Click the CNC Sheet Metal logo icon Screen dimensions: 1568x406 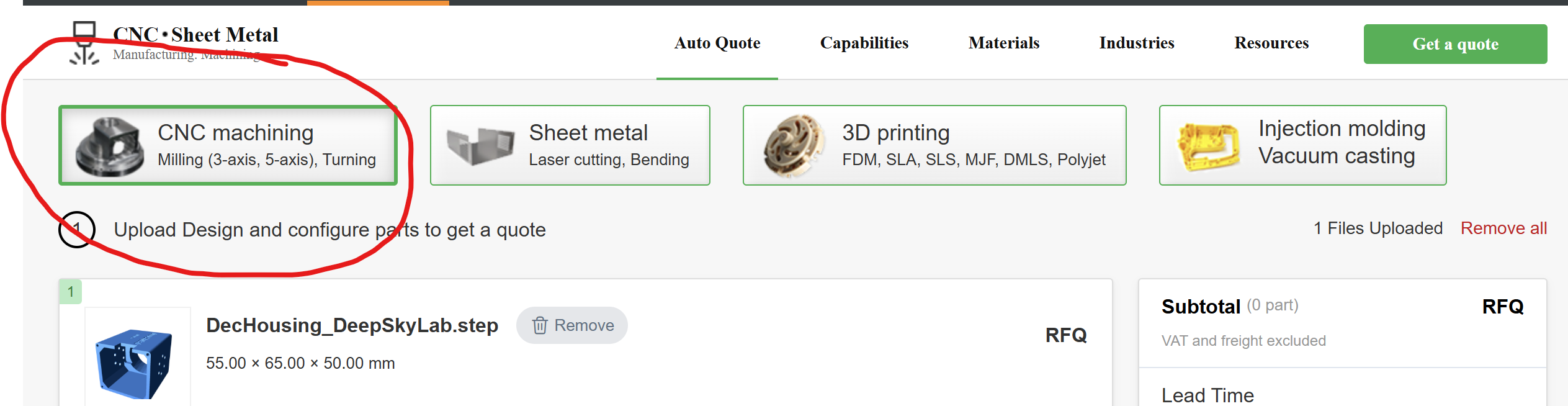click(84, 43)
